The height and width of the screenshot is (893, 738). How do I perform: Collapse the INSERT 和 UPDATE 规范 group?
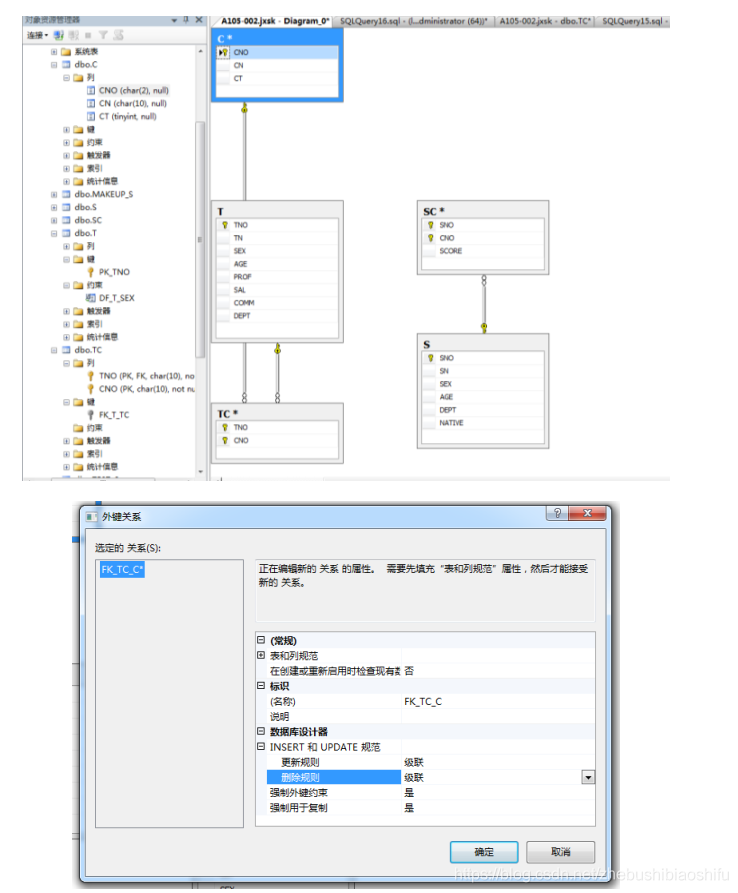pos(261,747)
